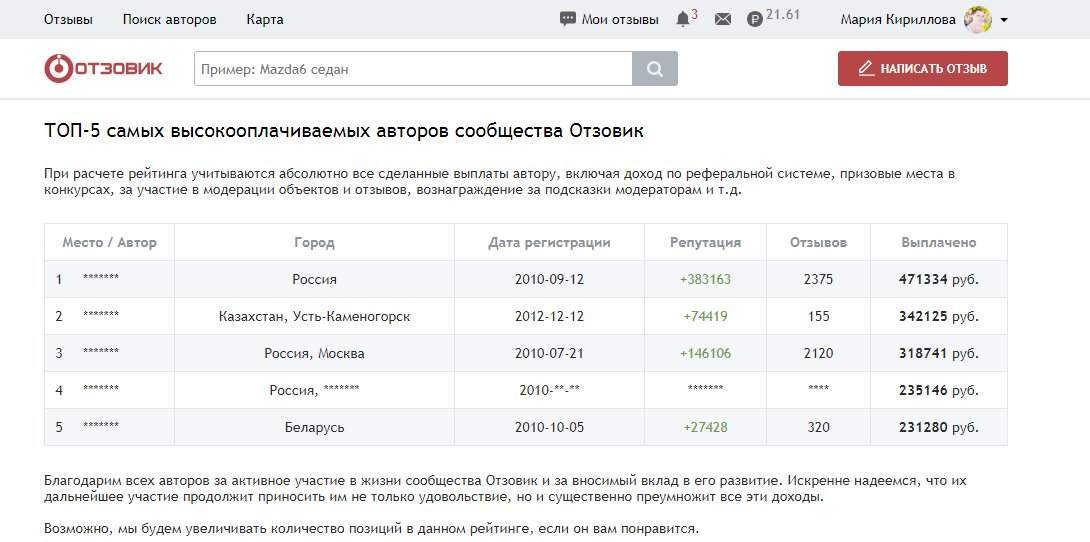Click the payout 342125 руб.

[938, 316]
